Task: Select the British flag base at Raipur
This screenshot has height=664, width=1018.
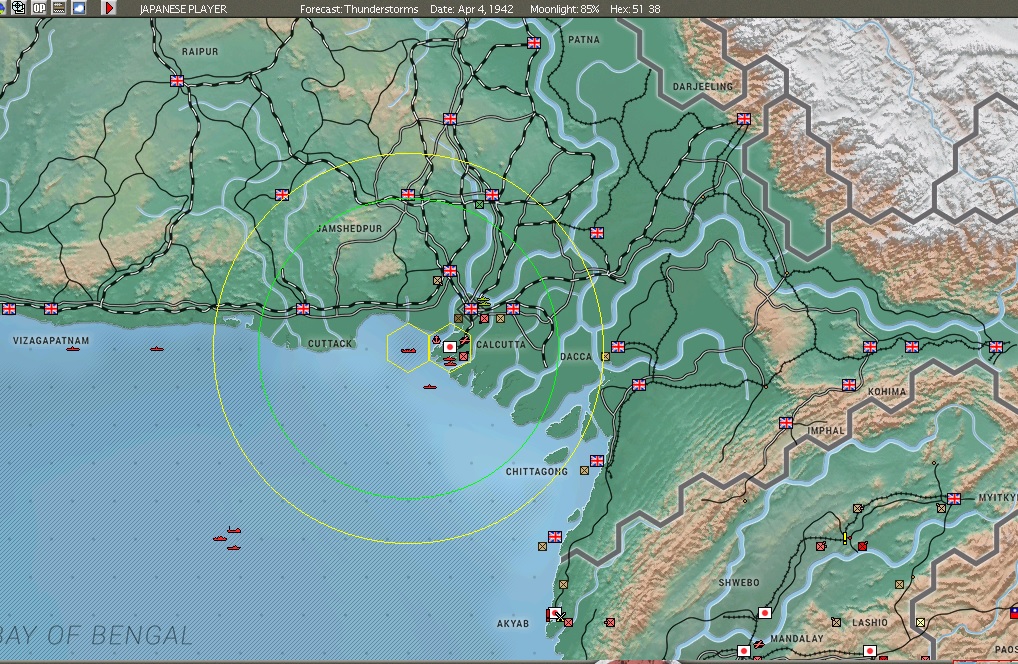Action: (x=177, y=80)
